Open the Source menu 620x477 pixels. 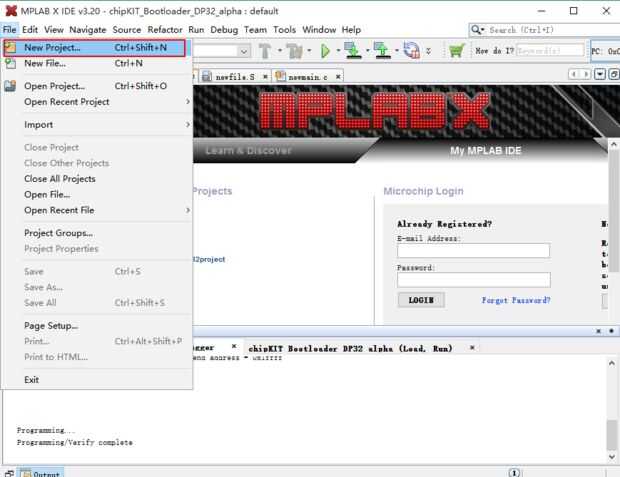(x=127, y=30)
